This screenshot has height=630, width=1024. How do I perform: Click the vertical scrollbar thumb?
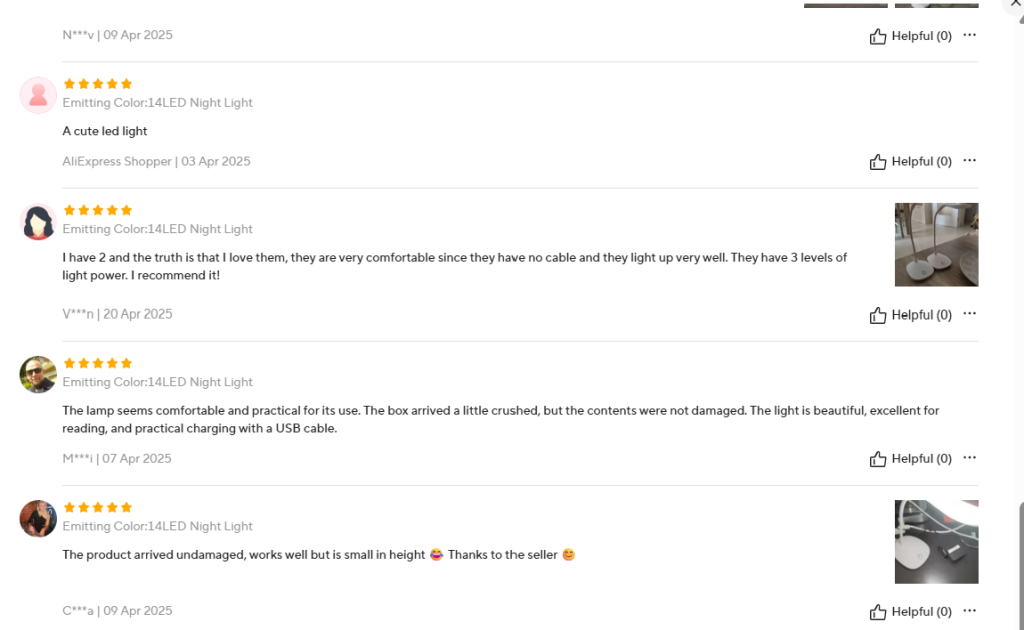pyautogui.click(x=1020, y=560)
